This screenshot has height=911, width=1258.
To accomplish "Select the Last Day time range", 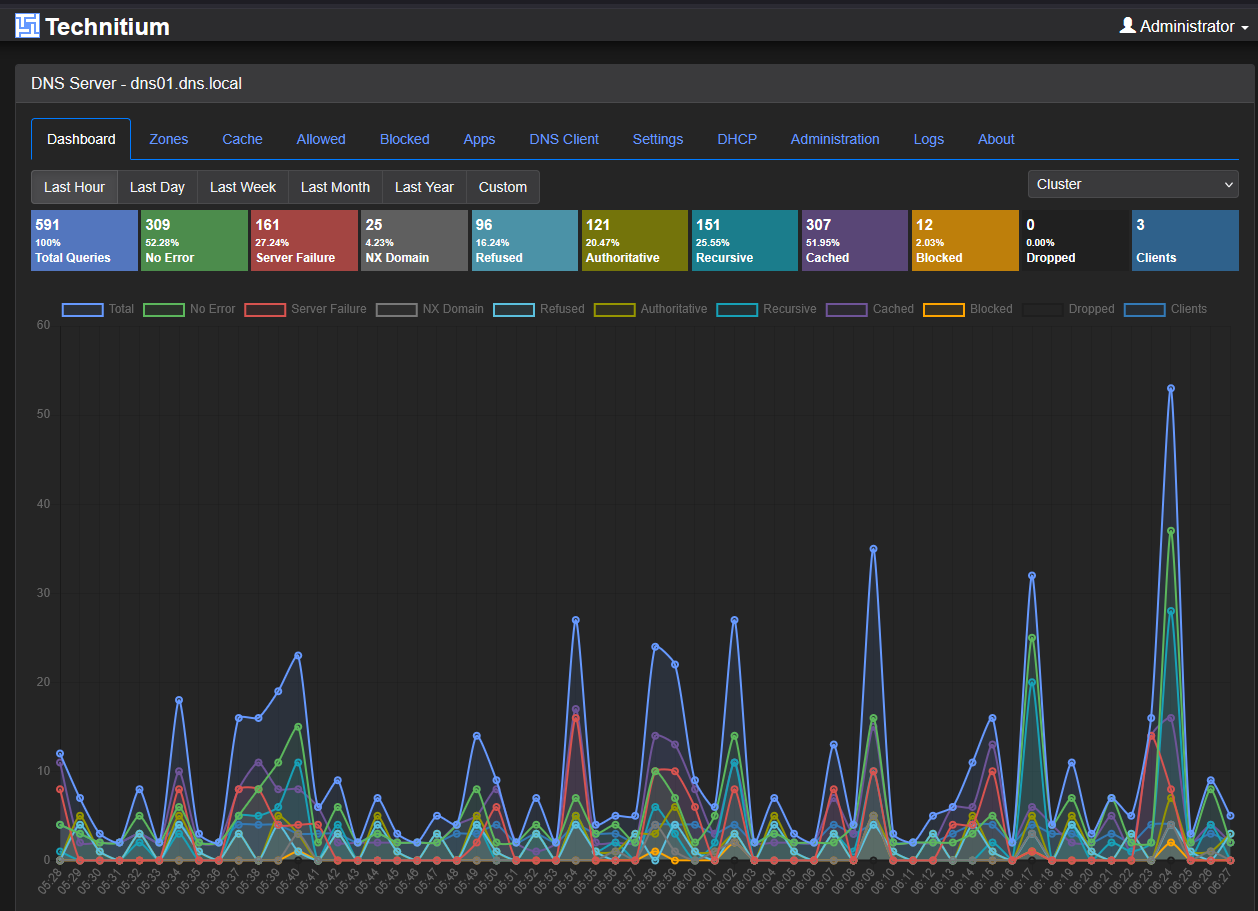I will (157, 187).
